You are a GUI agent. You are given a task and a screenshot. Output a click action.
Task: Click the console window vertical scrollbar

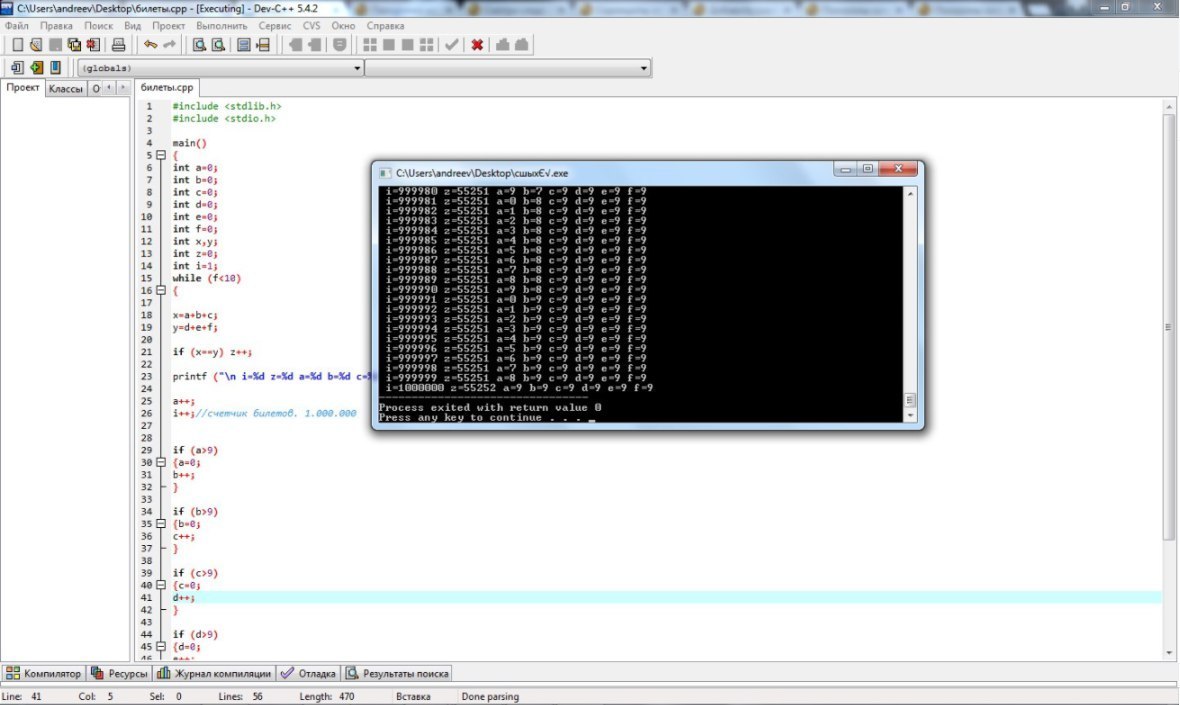[912, 300]
